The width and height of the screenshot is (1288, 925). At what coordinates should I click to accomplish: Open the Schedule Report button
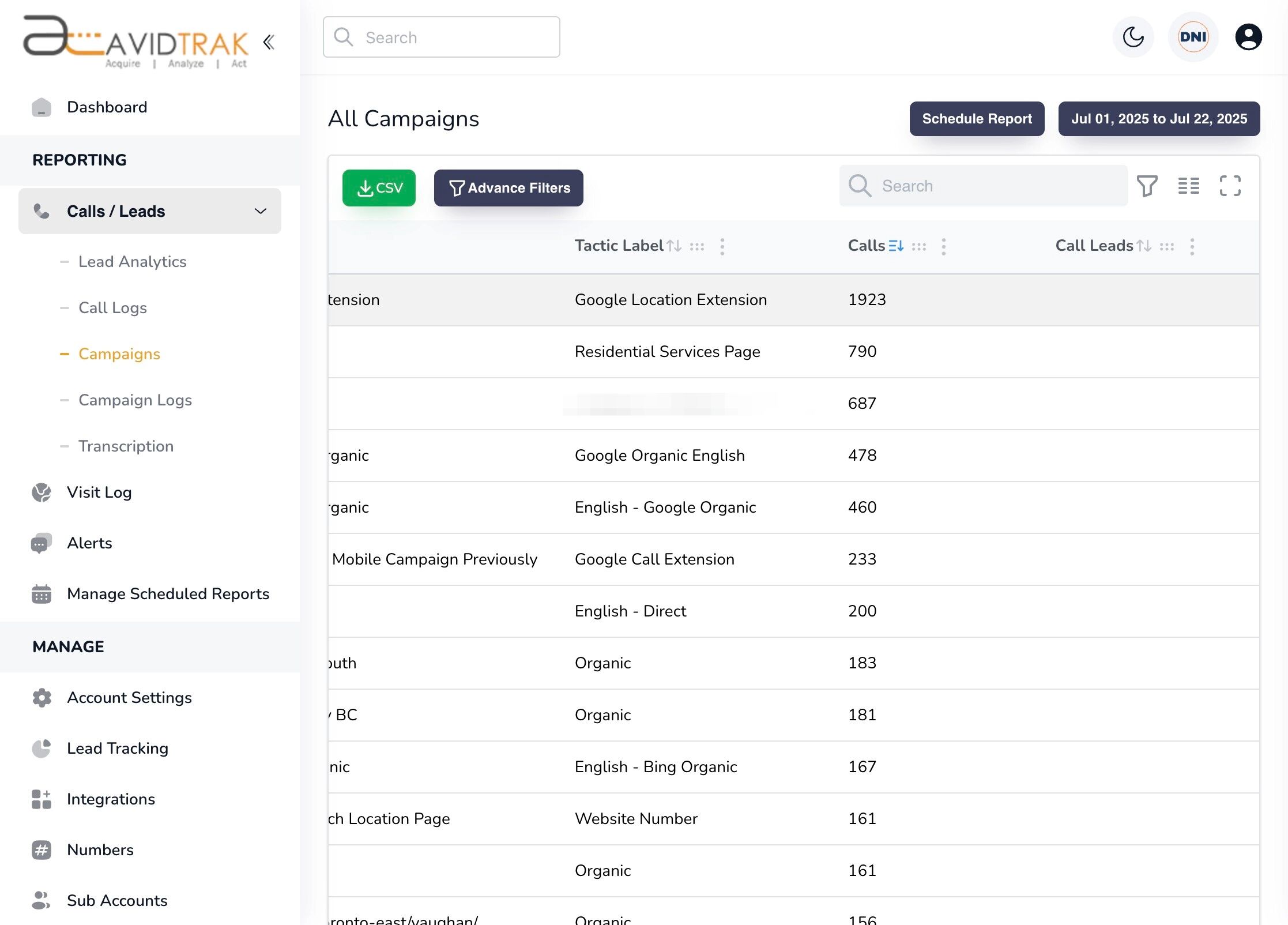tap(977, 119)
